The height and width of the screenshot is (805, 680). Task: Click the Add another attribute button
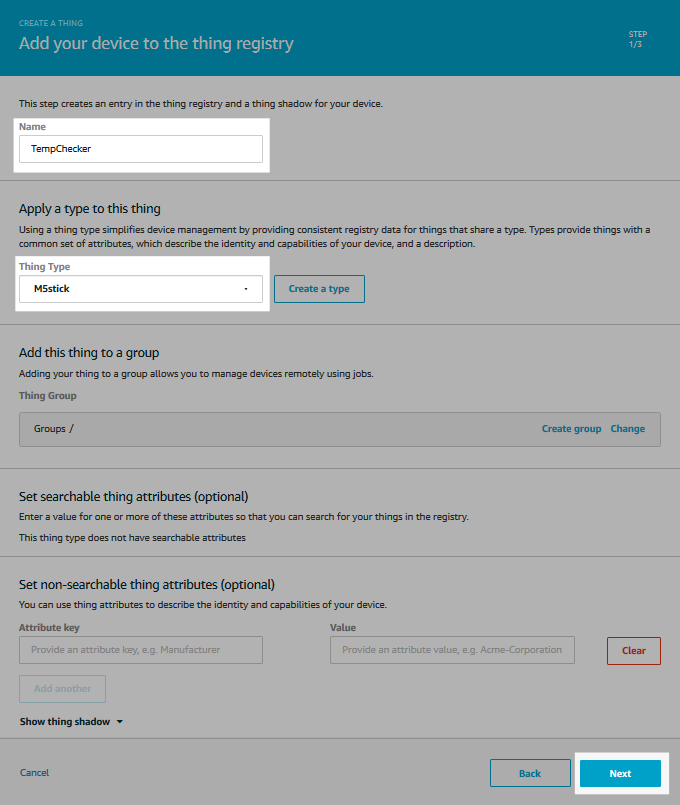(x=62, y=688)
